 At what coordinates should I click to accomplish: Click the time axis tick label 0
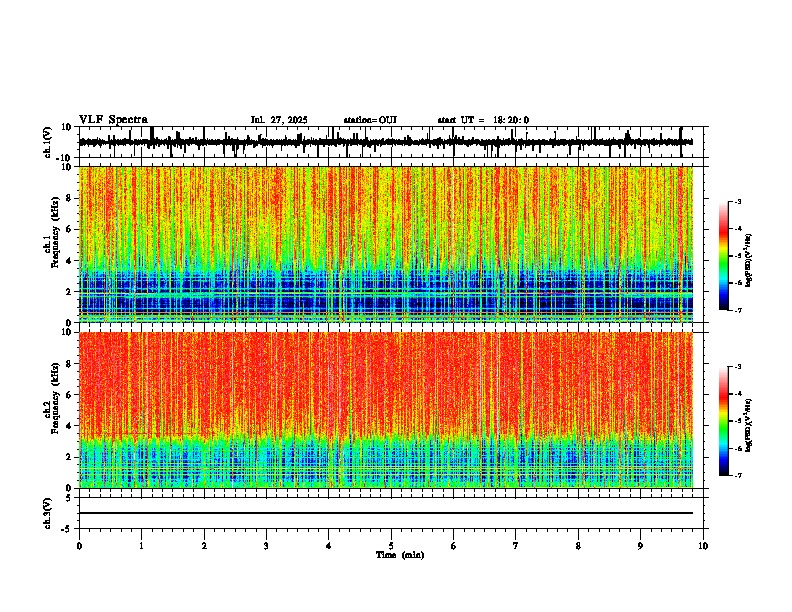tap(79, 546)
